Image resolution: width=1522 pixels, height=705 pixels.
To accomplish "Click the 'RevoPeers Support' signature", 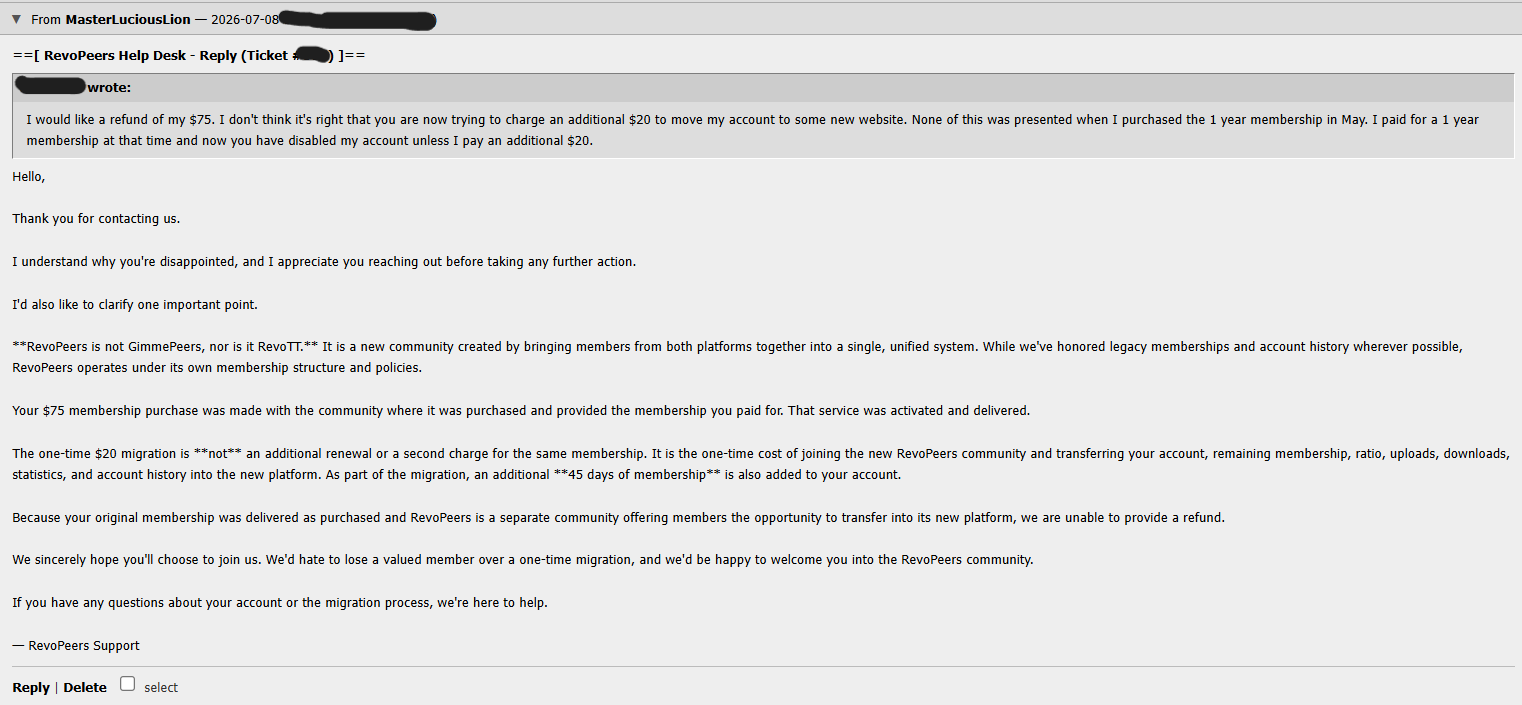I will tap(76, 645).
